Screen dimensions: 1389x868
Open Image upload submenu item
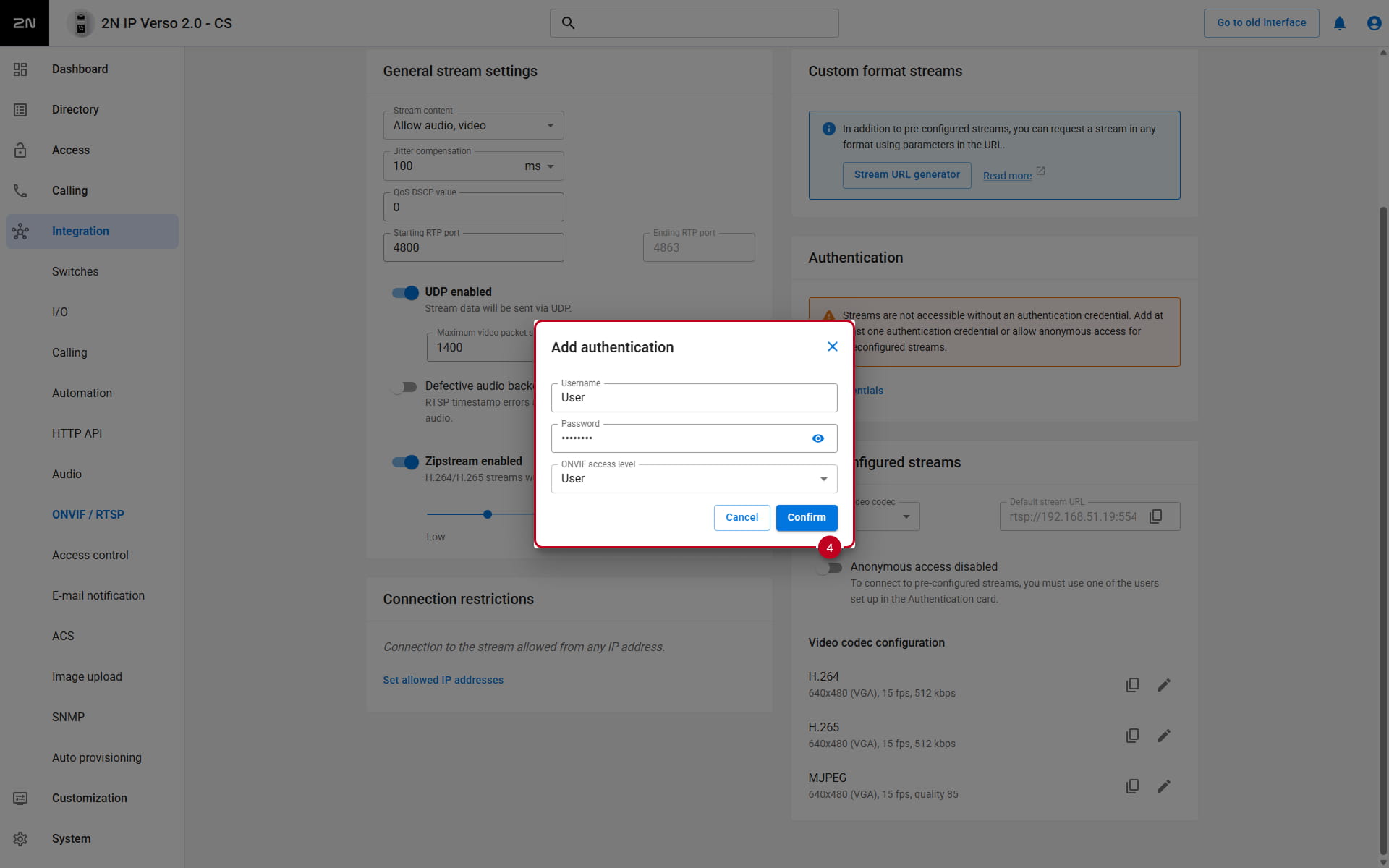tap(87, 677)
